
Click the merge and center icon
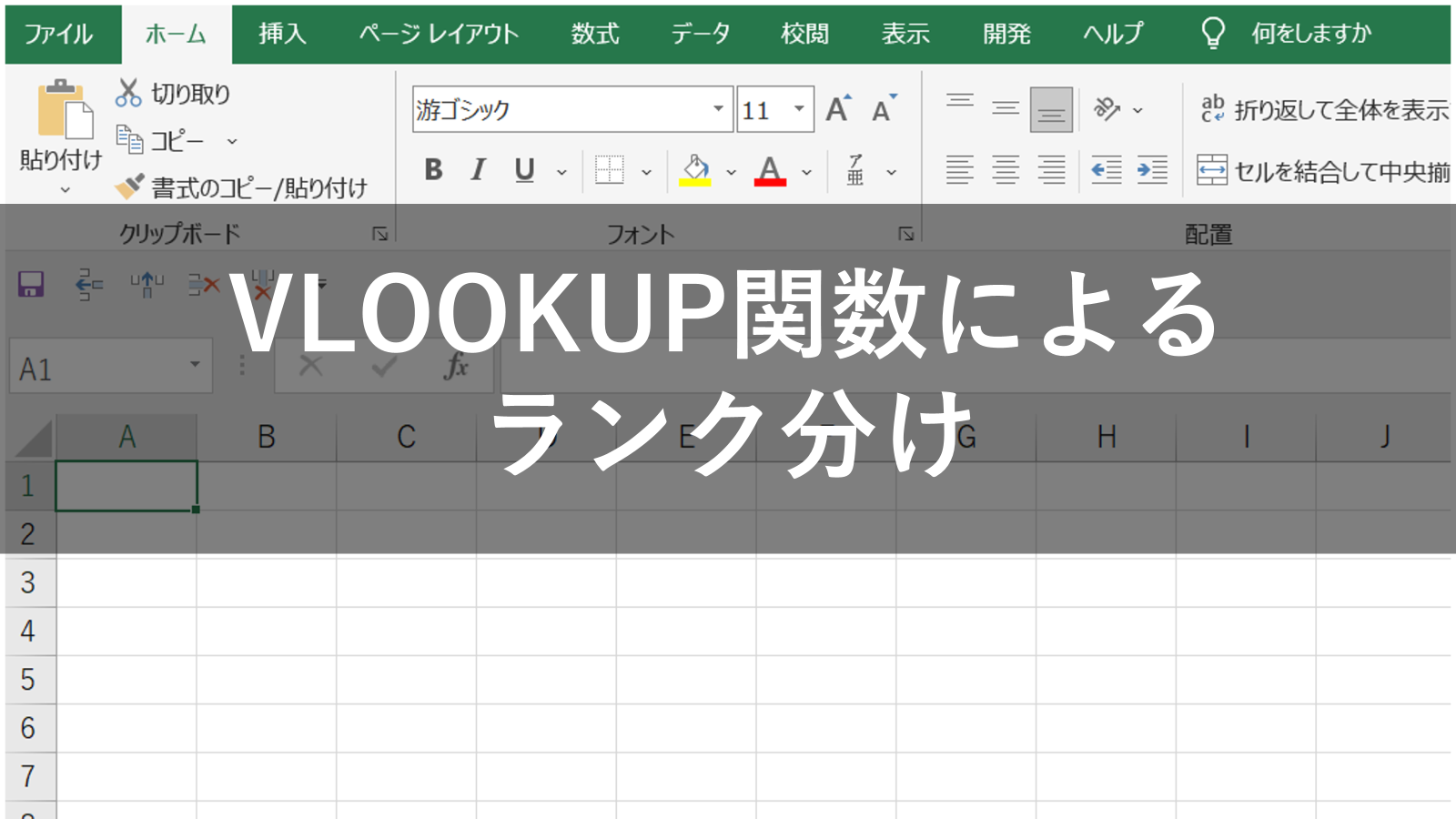coord(1212,170)
